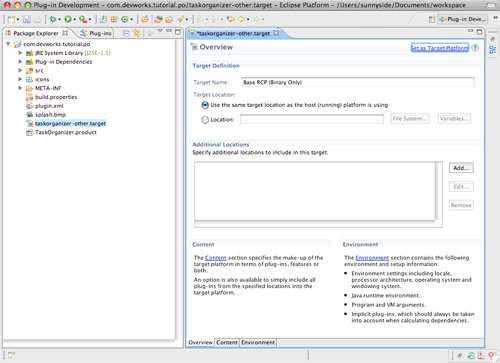
Task: Expand the Plug-in Dependencies node
Action: (x=20, y=62)
